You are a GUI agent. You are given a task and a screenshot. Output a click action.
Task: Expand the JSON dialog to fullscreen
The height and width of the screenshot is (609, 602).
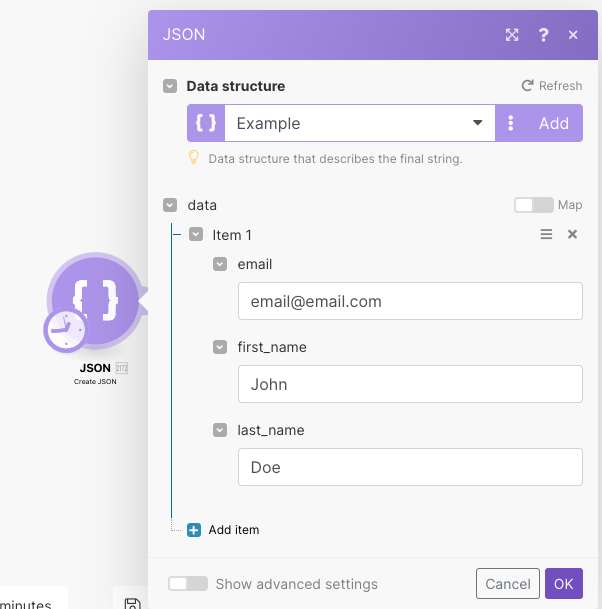click(512, 35)
